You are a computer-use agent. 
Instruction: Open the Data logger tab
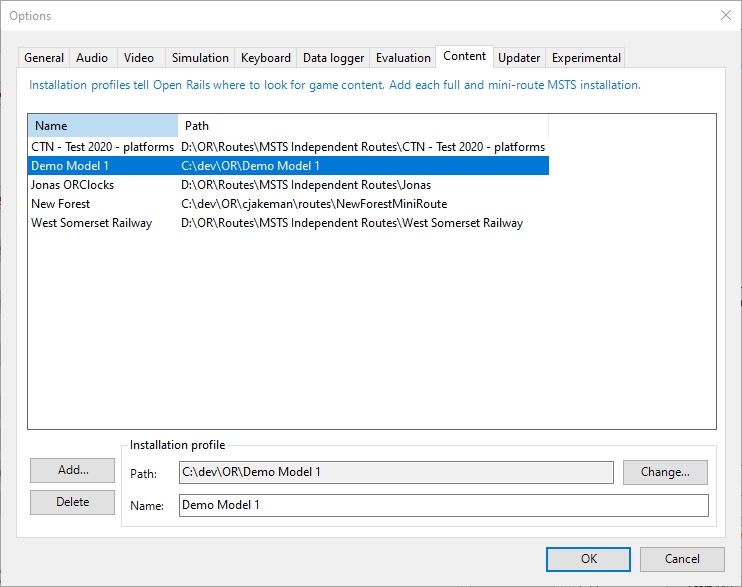(x=333, y=58)
